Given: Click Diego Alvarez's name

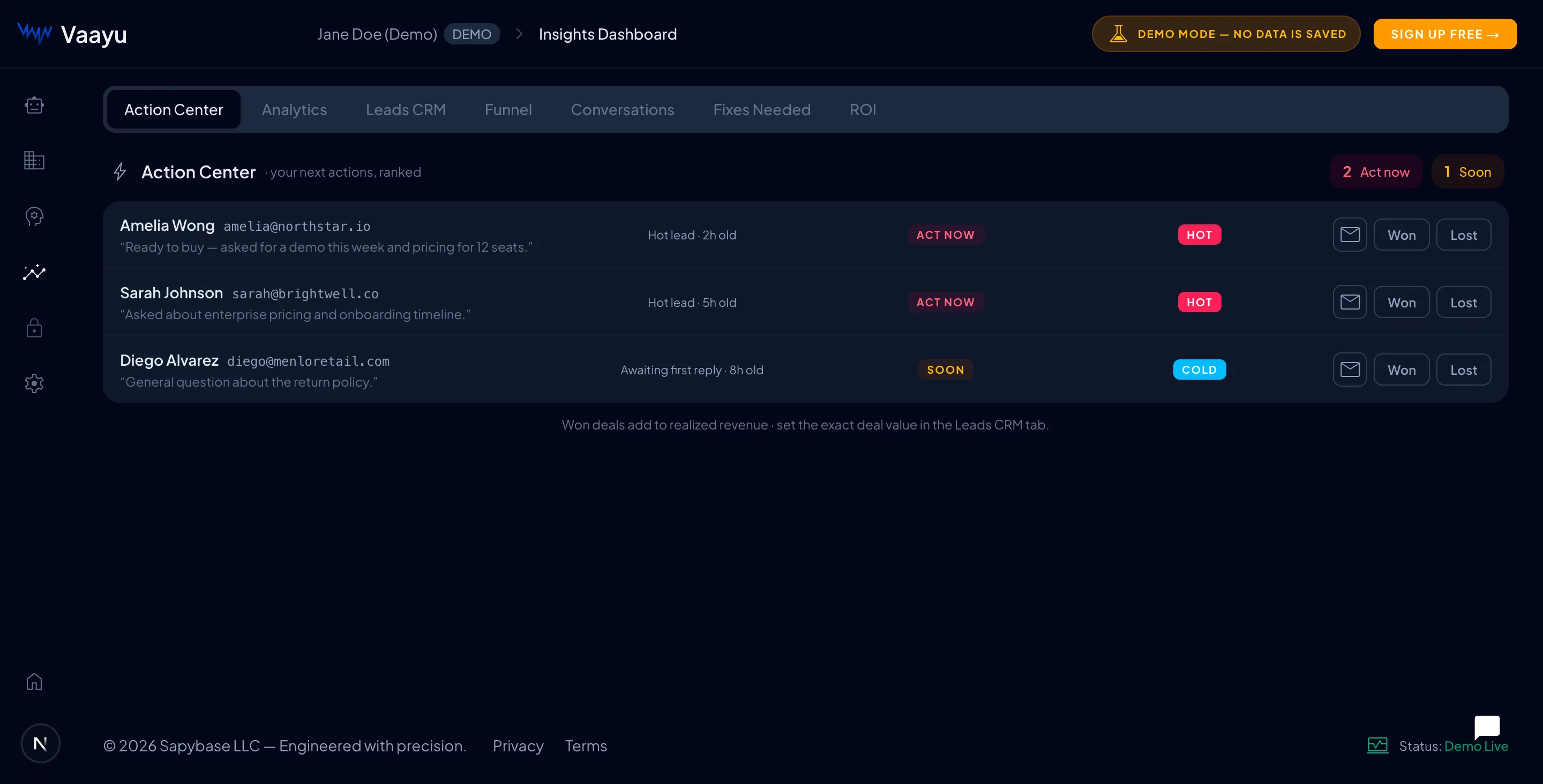Looking at the screenshot, I should [169, 360].
